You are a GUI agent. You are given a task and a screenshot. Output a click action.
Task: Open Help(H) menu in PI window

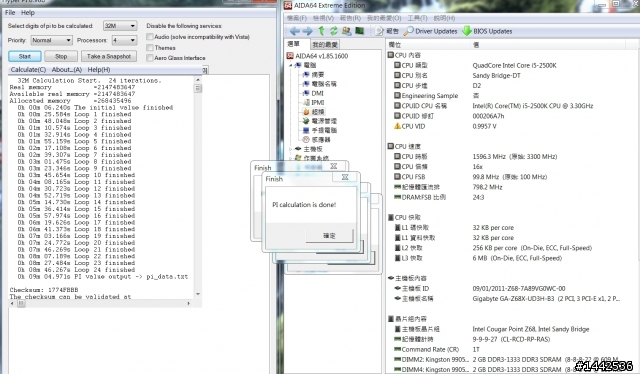99,70
